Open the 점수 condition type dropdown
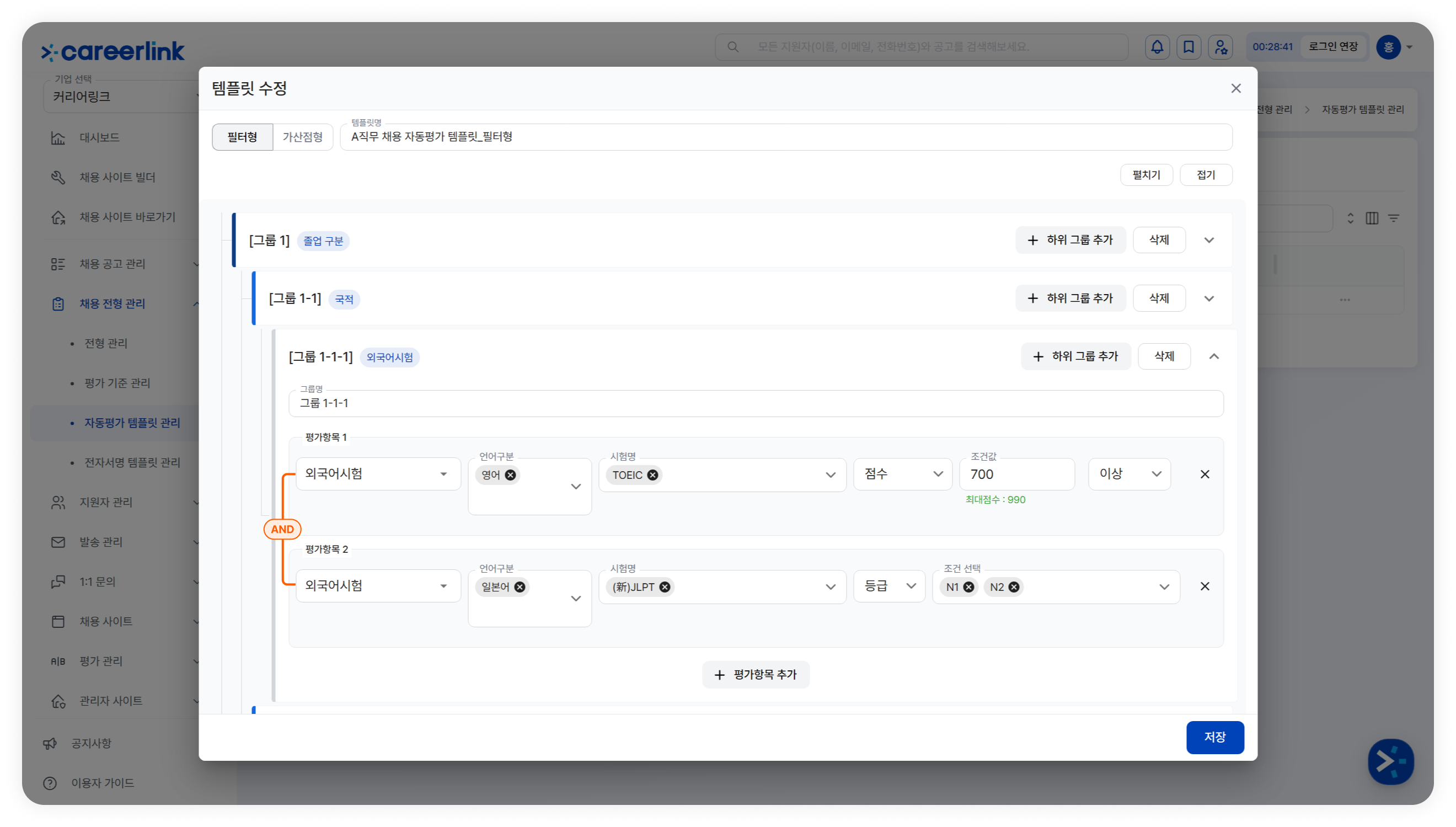The image size is (1456, 827). 902,474
